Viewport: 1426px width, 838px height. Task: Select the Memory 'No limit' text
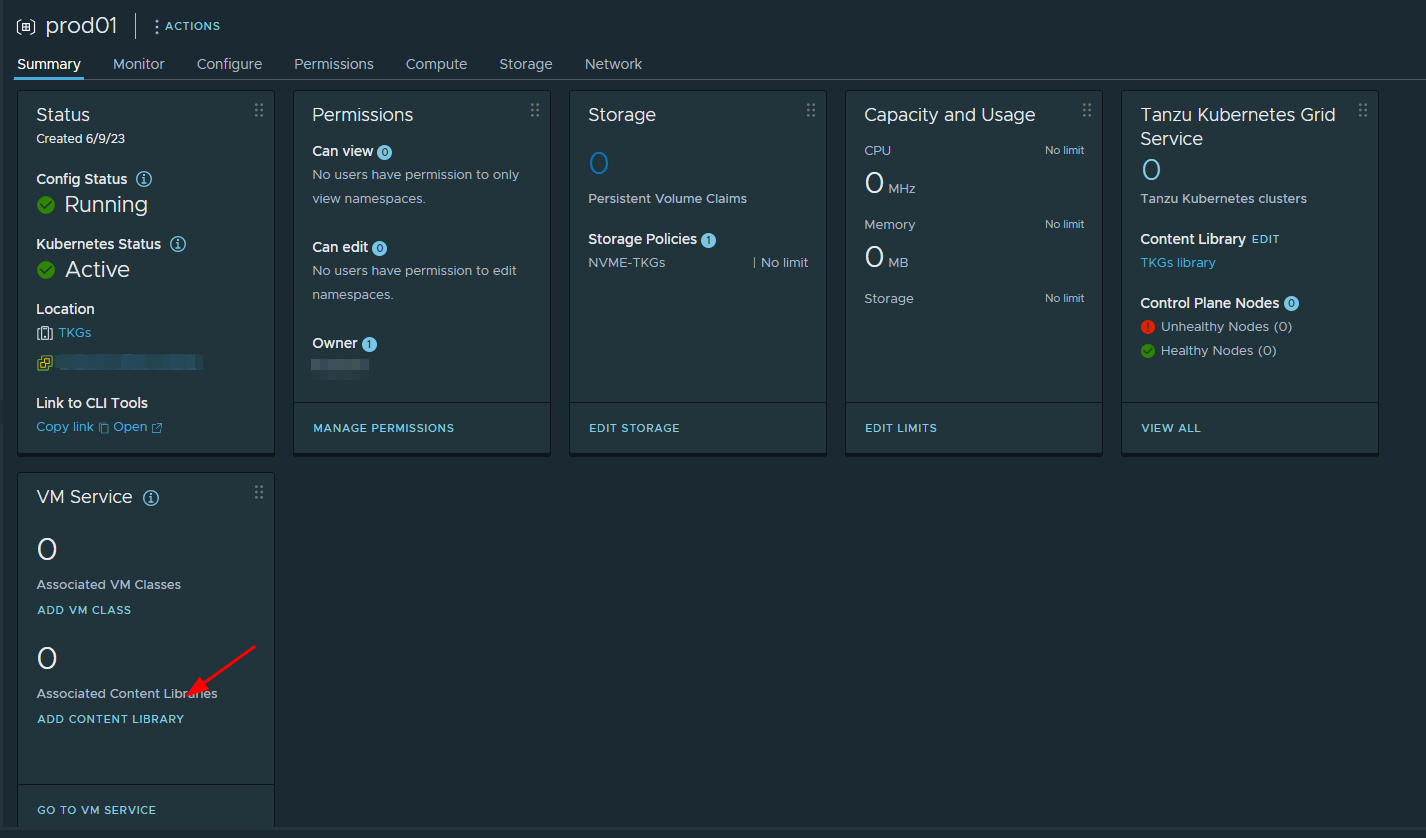coord(1064,225)
